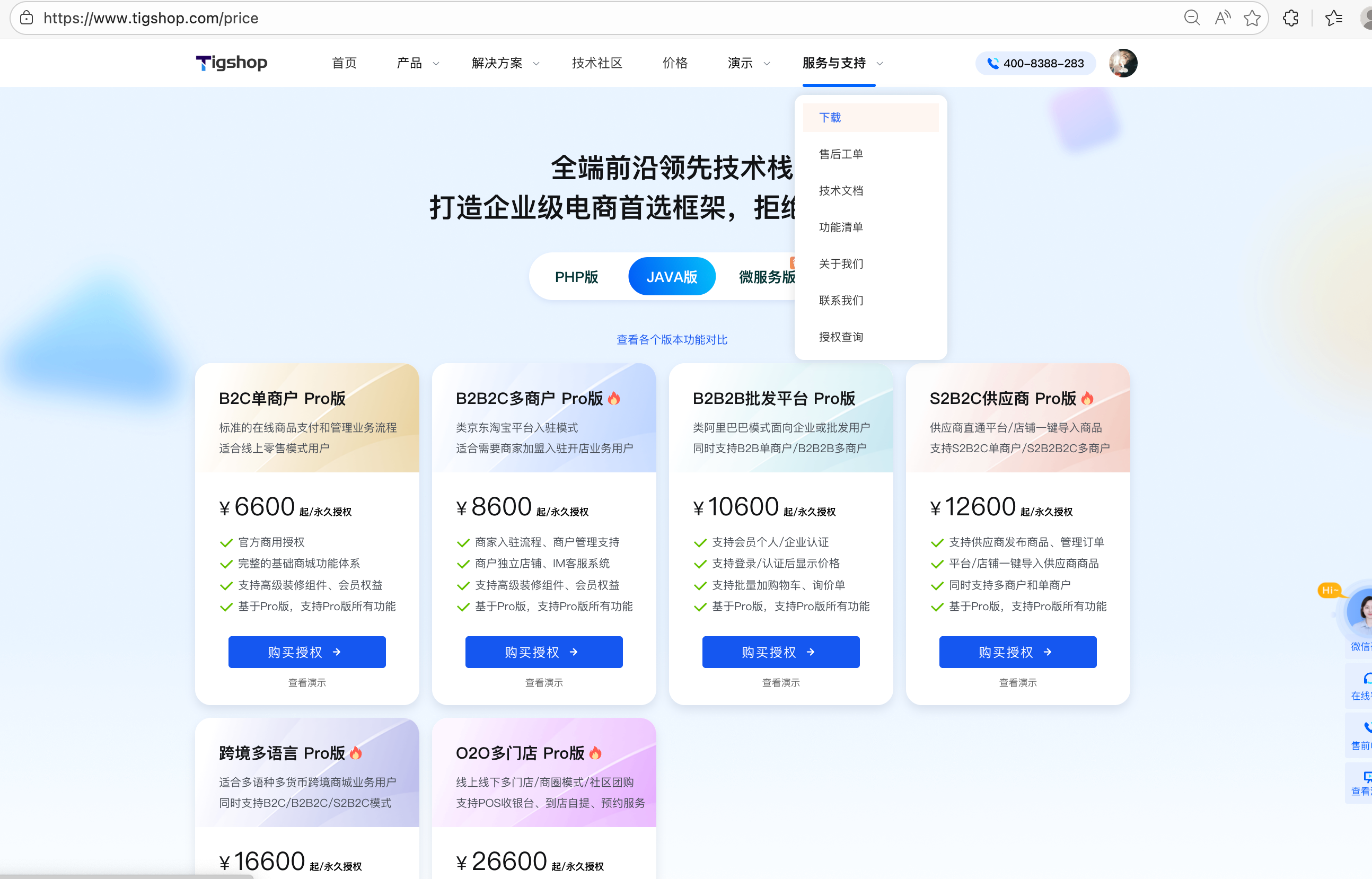Click the user avatar in header

(1123, 63)
